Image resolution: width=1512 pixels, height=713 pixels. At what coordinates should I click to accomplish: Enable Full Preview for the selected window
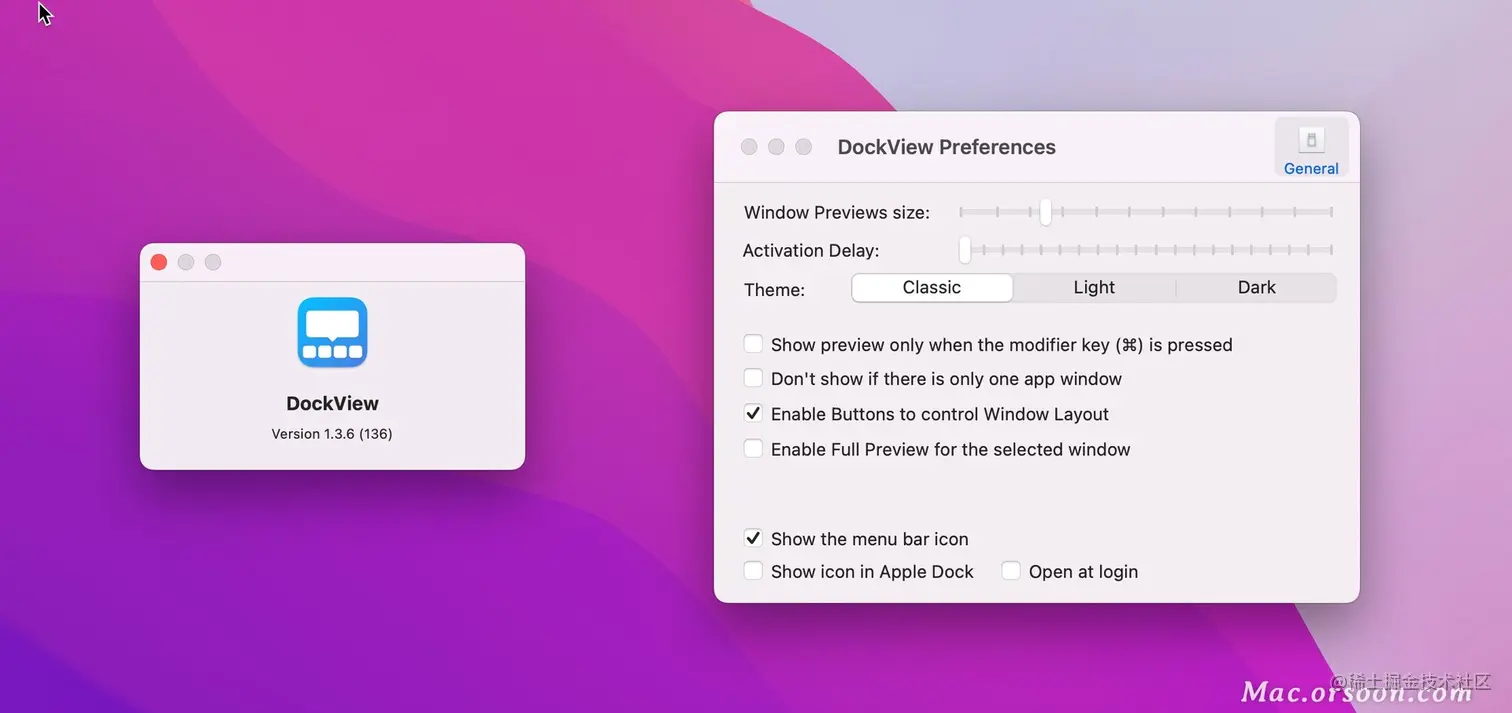pyautogui.click(x=753, y=449)
